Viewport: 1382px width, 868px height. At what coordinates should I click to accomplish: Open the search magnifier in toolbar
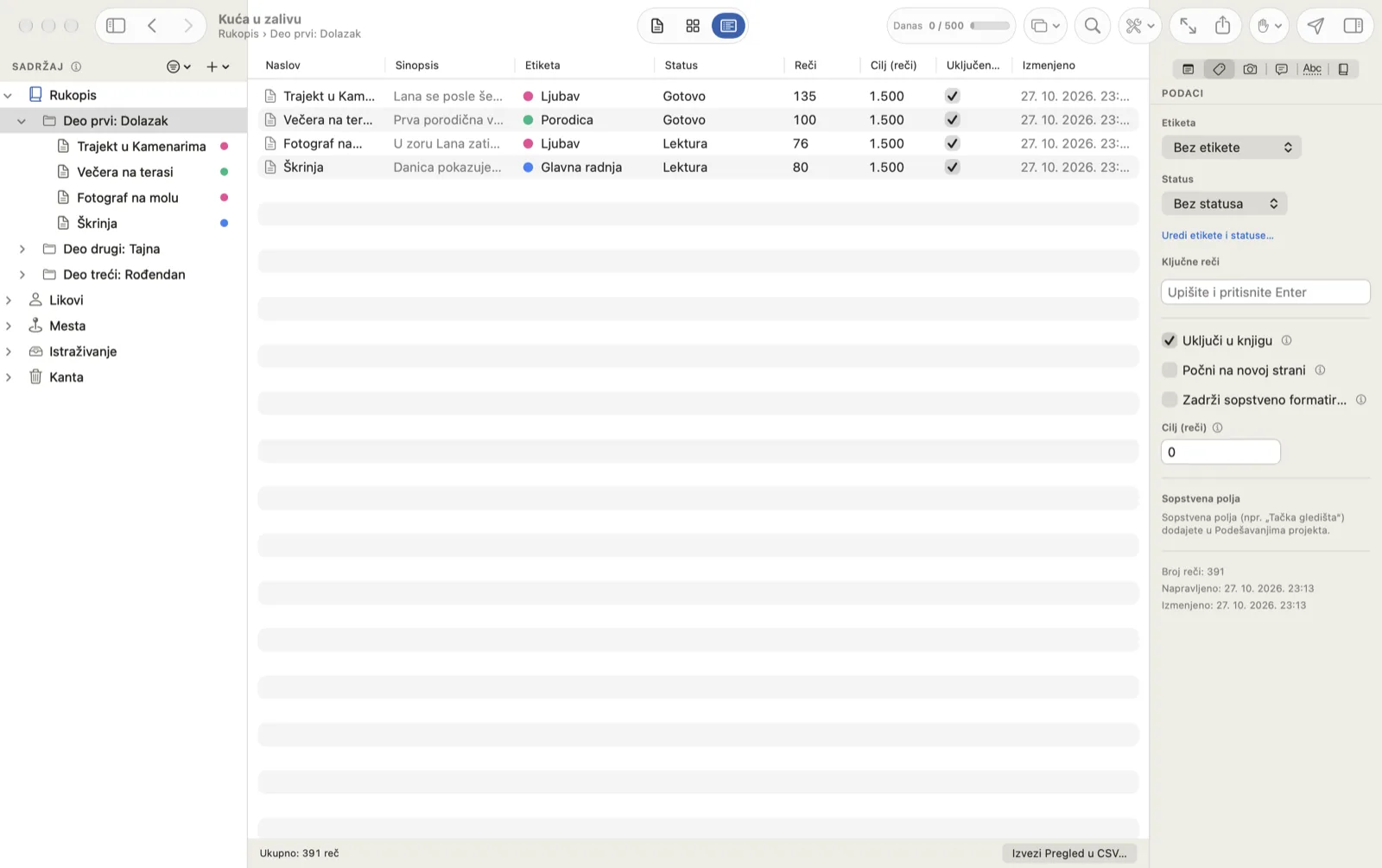point(1093,26)
